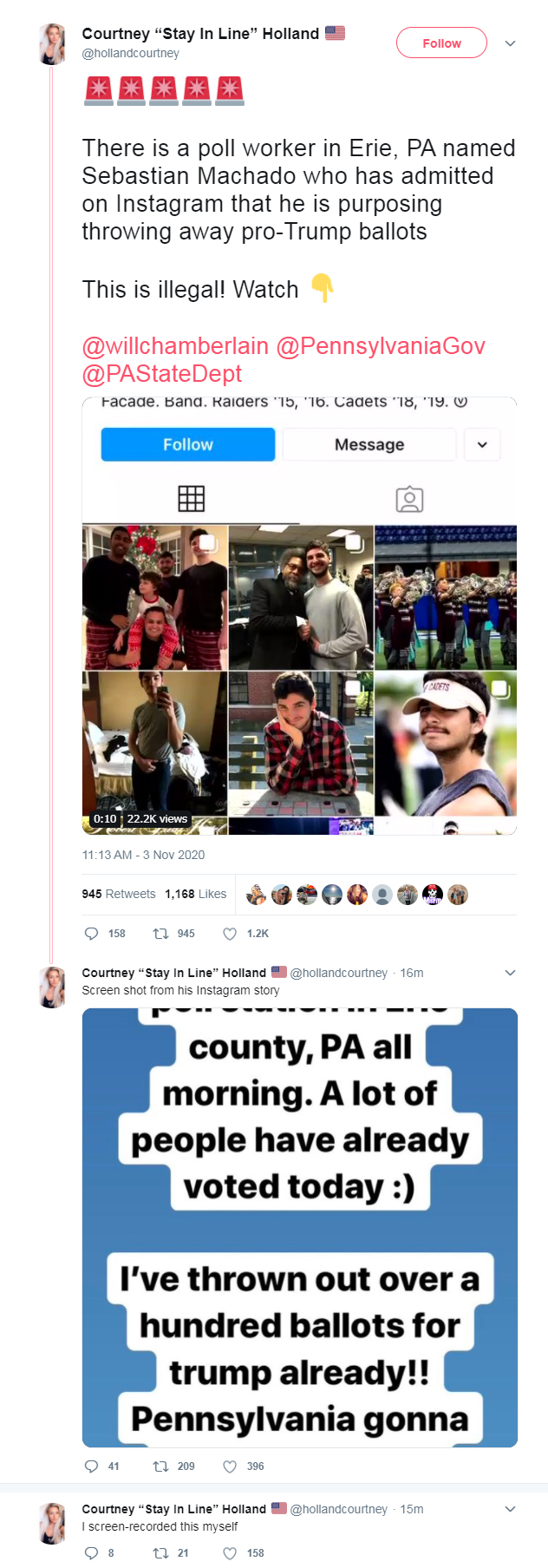Viewport: 548px width, 1568px height.
Task: Visit the @PAStateDept profile mention
Action: point(162,374)
